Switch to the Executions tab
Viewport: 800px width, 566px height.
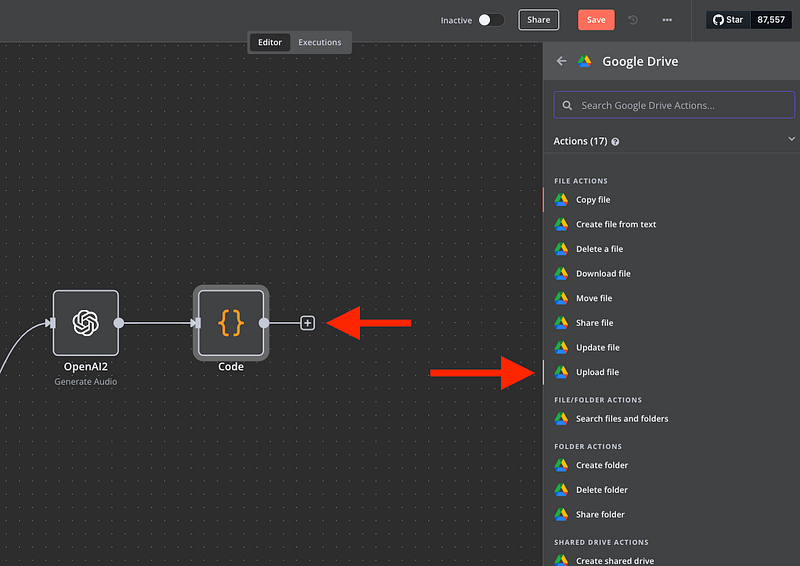pos(320,42)
